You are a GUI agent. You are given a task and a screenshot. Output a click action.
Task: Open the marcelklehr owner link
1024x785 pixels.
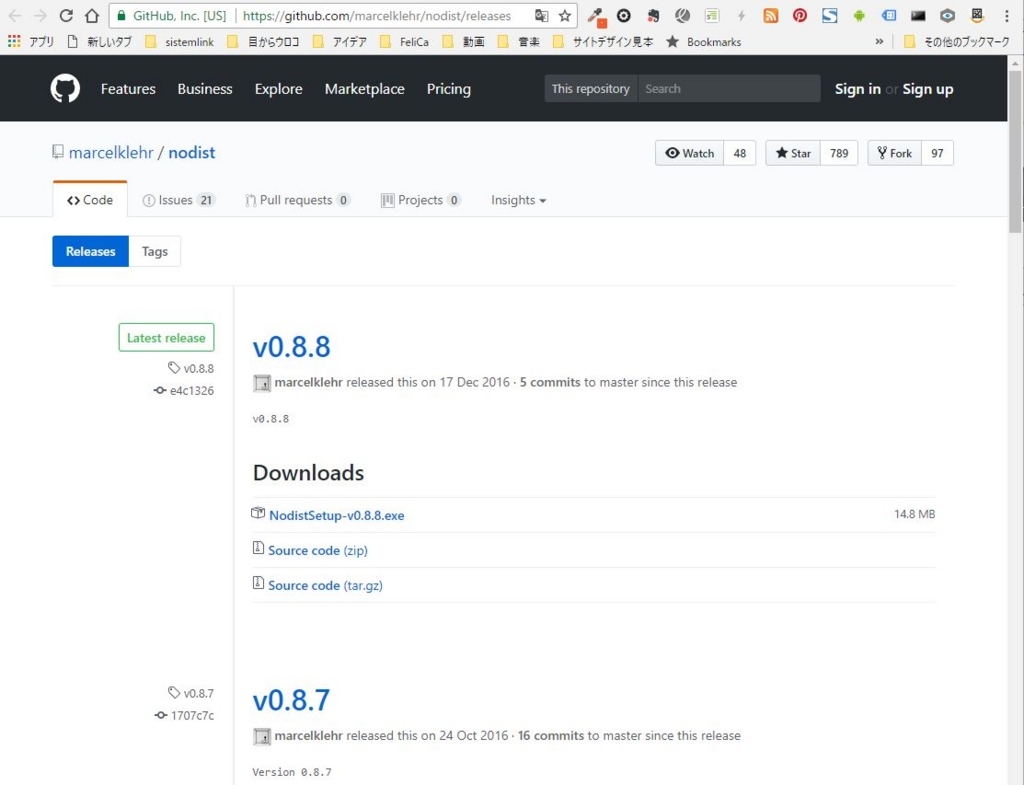click(x=111, y=152)
